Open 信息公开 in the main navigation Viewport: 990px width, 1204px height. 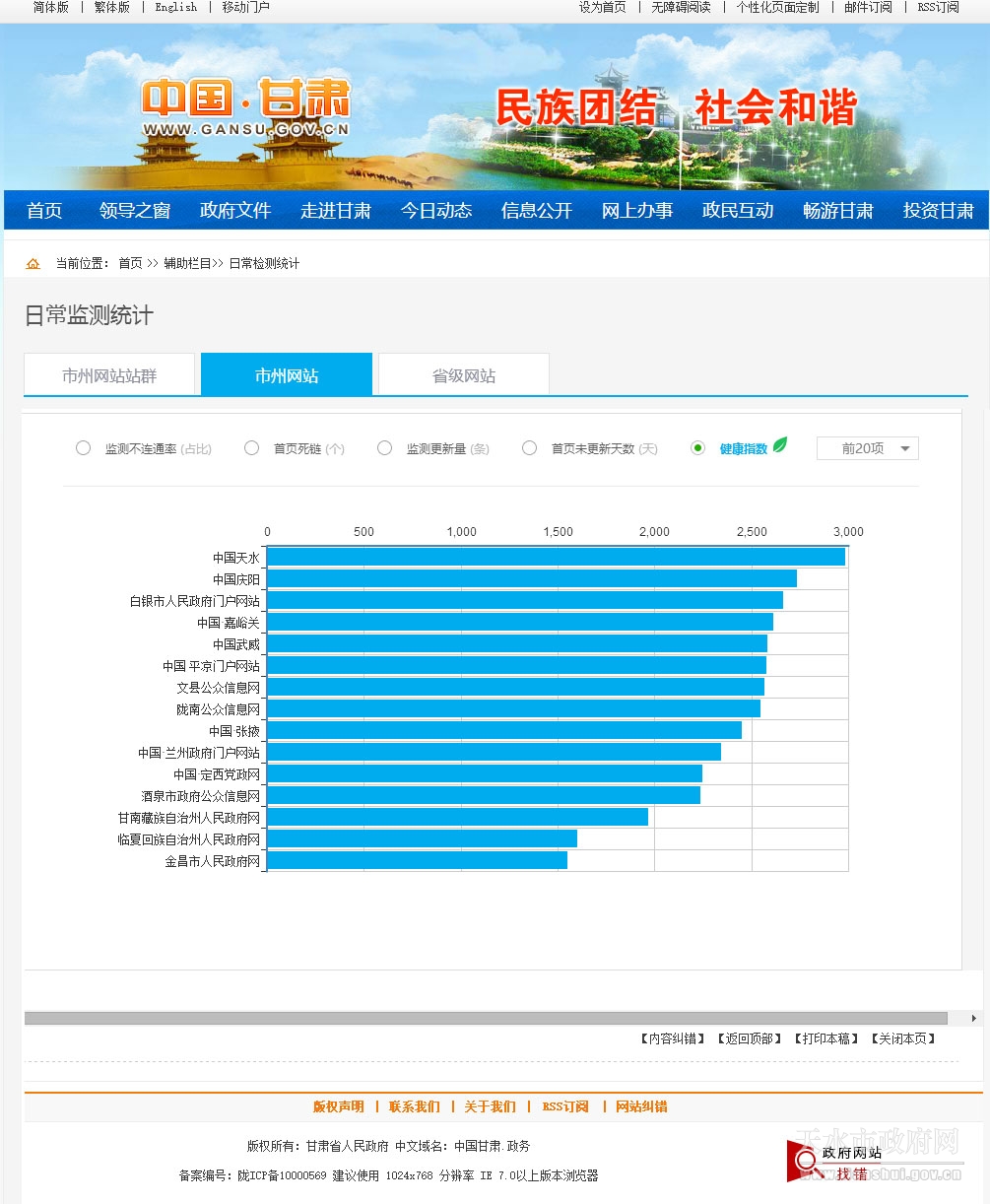537,211
